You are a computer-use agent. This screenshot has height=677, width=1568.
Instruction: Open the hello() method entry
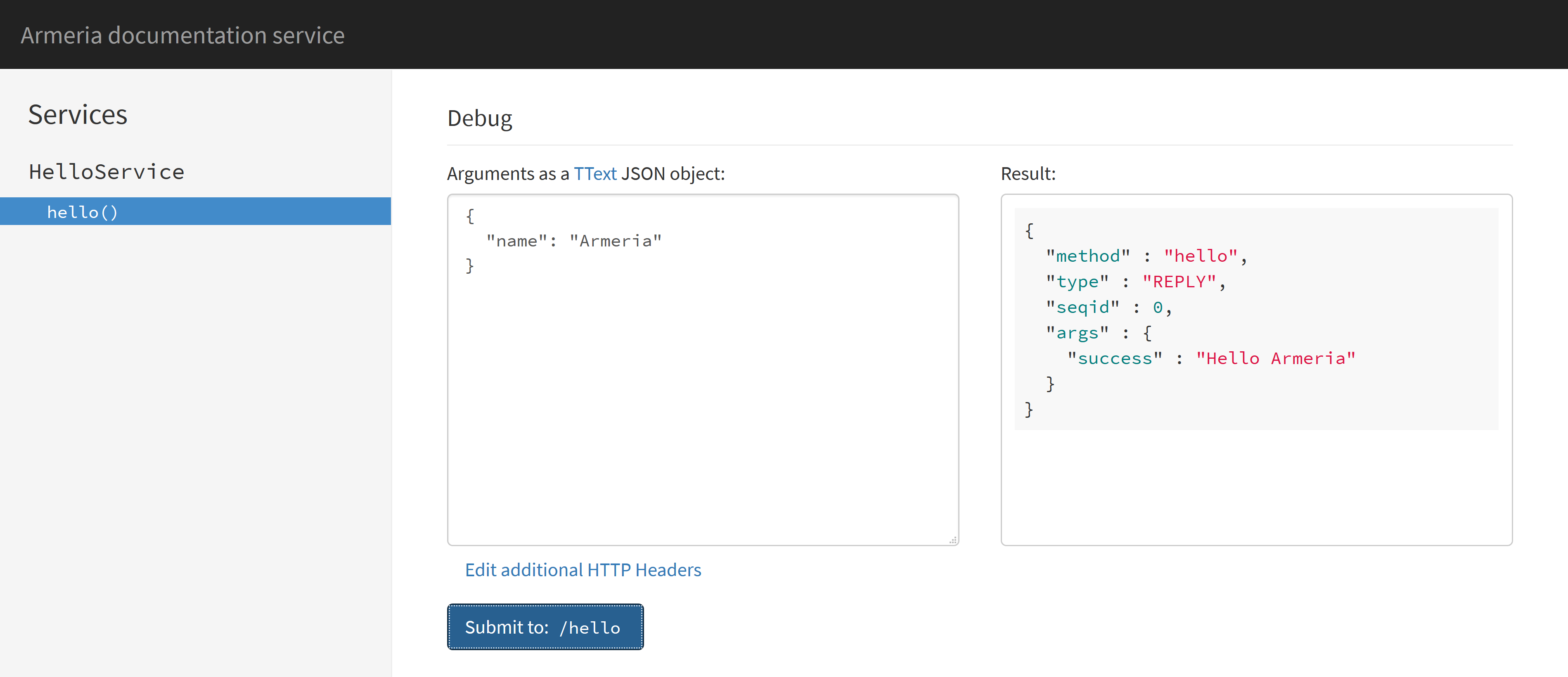pyautogui.click(x=82, y=212)
